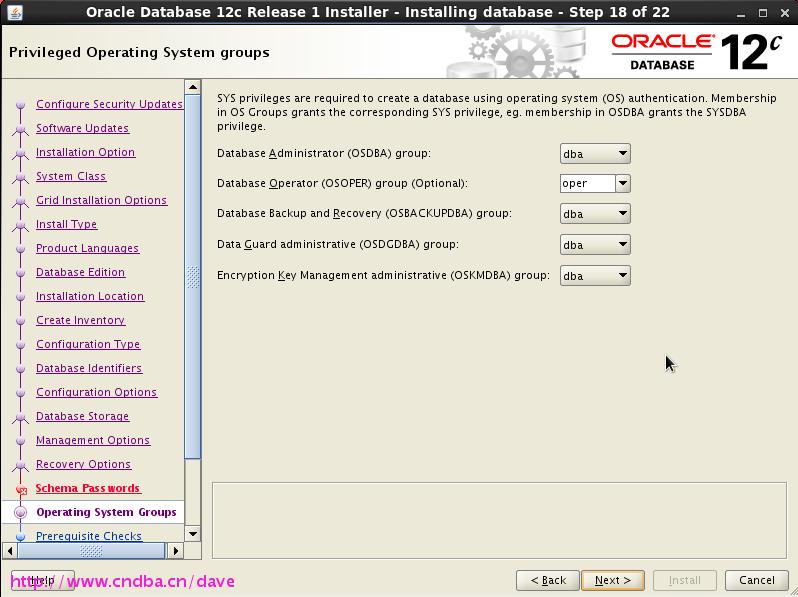Click the step list horizontal scrollbar thumb
This screenshot has height=597, width=798.
tap(91, 551)
